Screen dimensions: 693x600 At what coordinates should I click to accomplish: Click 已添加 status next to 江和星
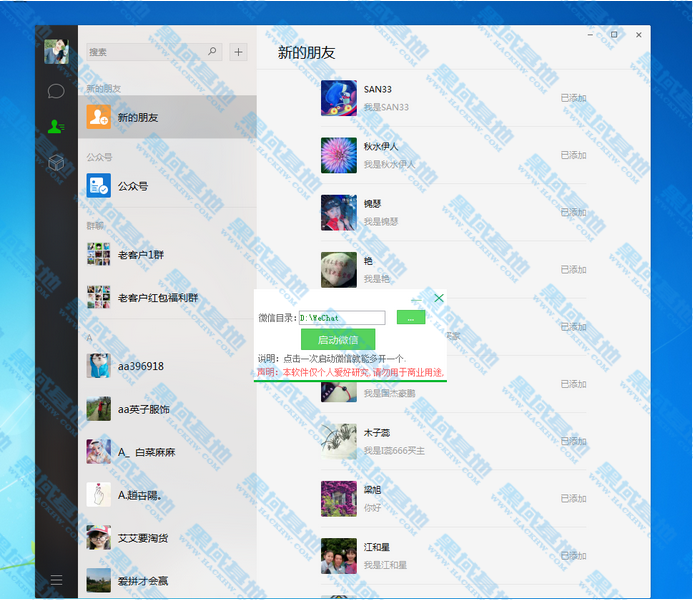(573, 556)
